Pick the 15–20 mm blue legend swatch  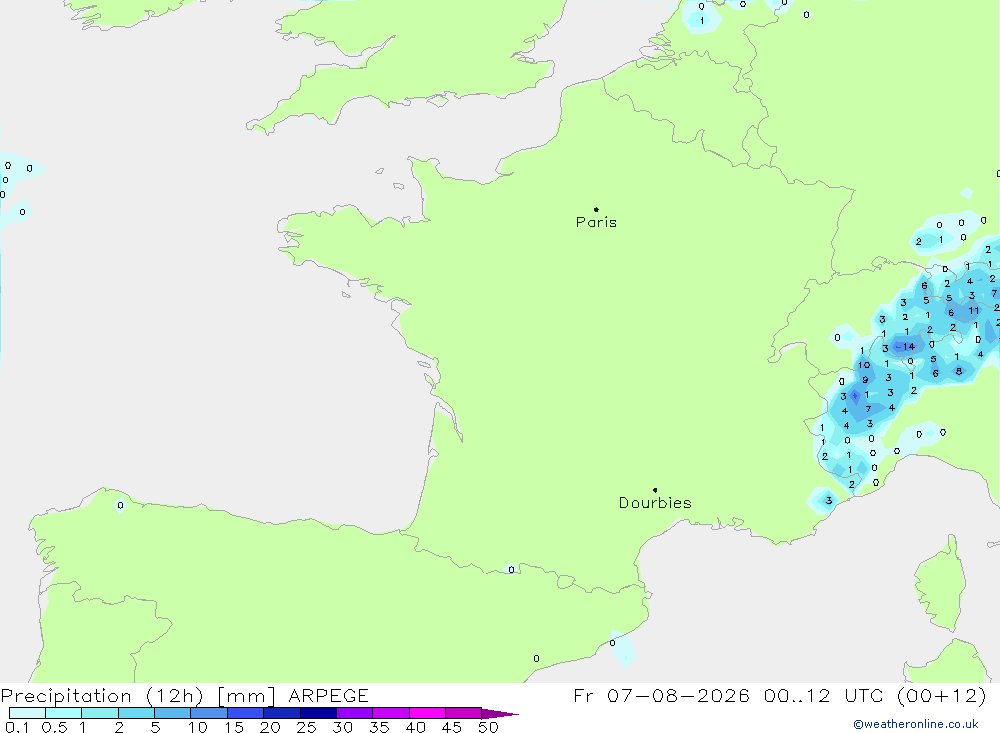pos(246,713)
